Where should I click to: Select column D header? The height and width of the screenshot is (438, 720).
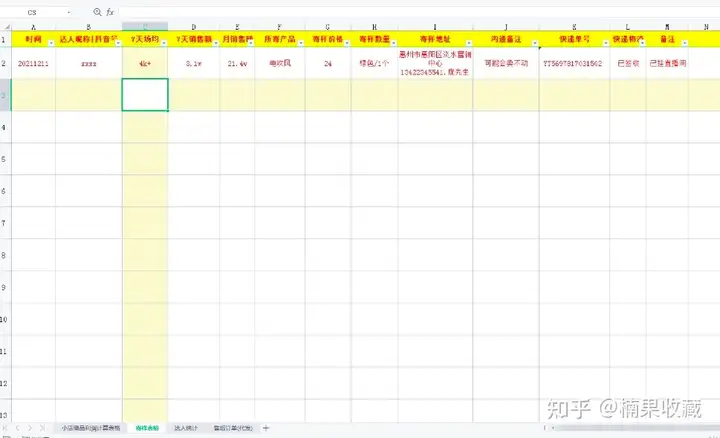coord(194,27)
